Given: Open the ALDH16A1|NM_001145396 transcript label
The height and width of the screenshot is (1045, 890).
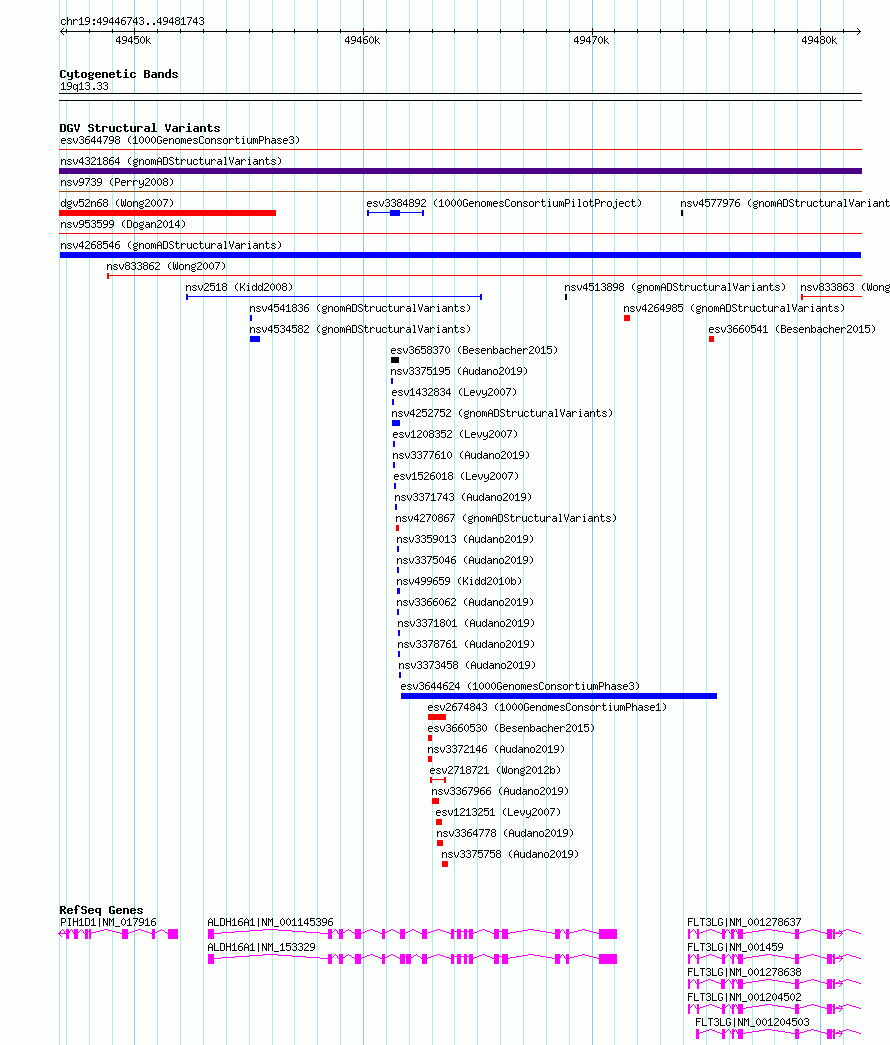Looking at the screenshot, I should [x=270, y=922].
